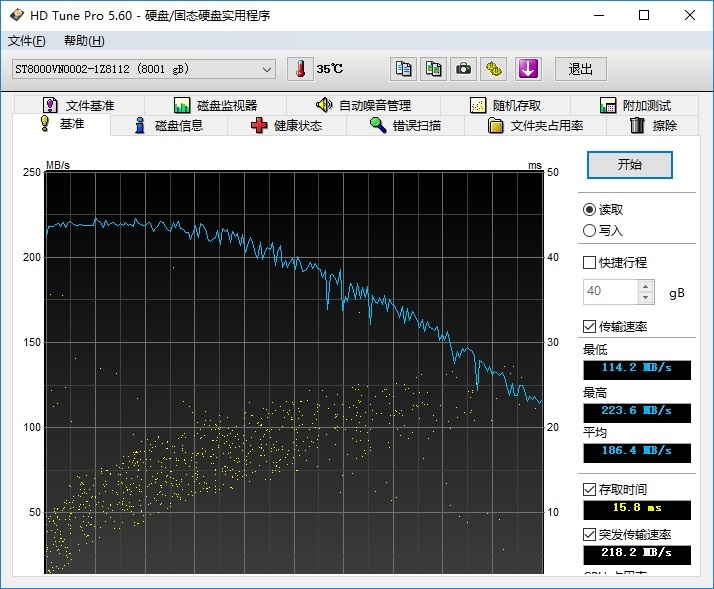
Task: Open the 错误扫描 tab with magnifier
Action: (x=405, y=126)
